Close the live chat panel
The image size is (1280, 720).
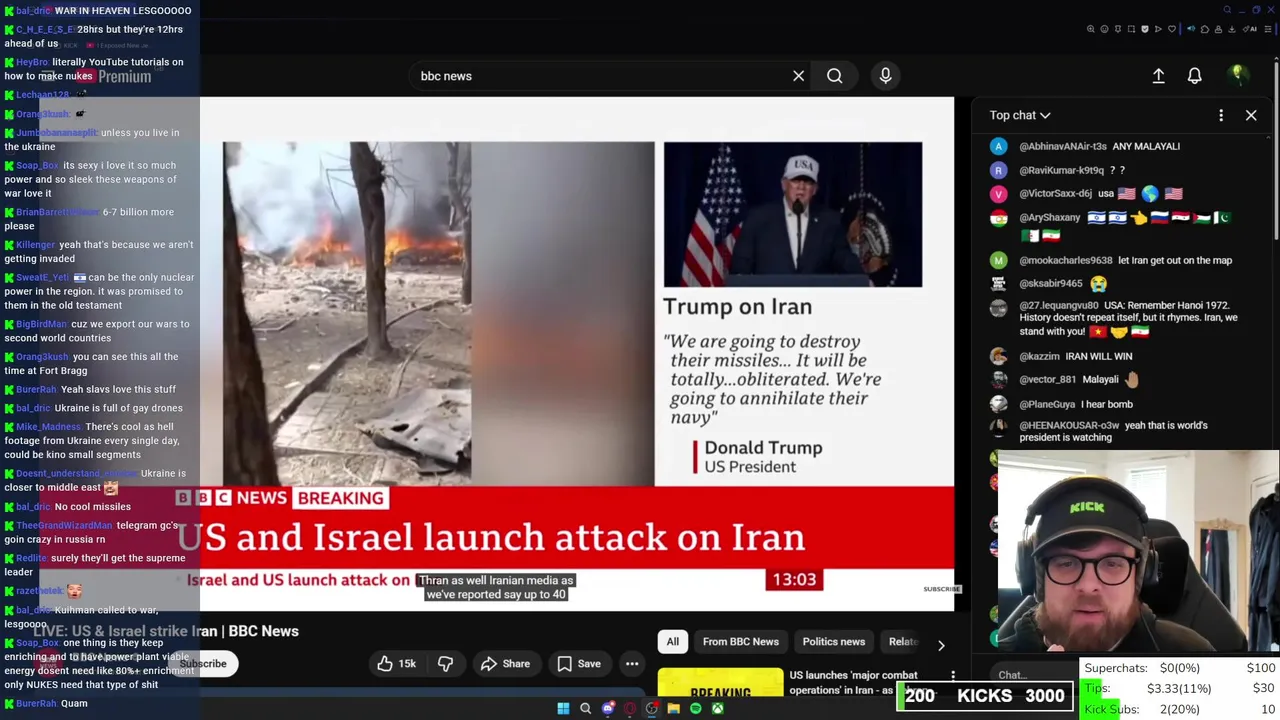coord(1251,115)
